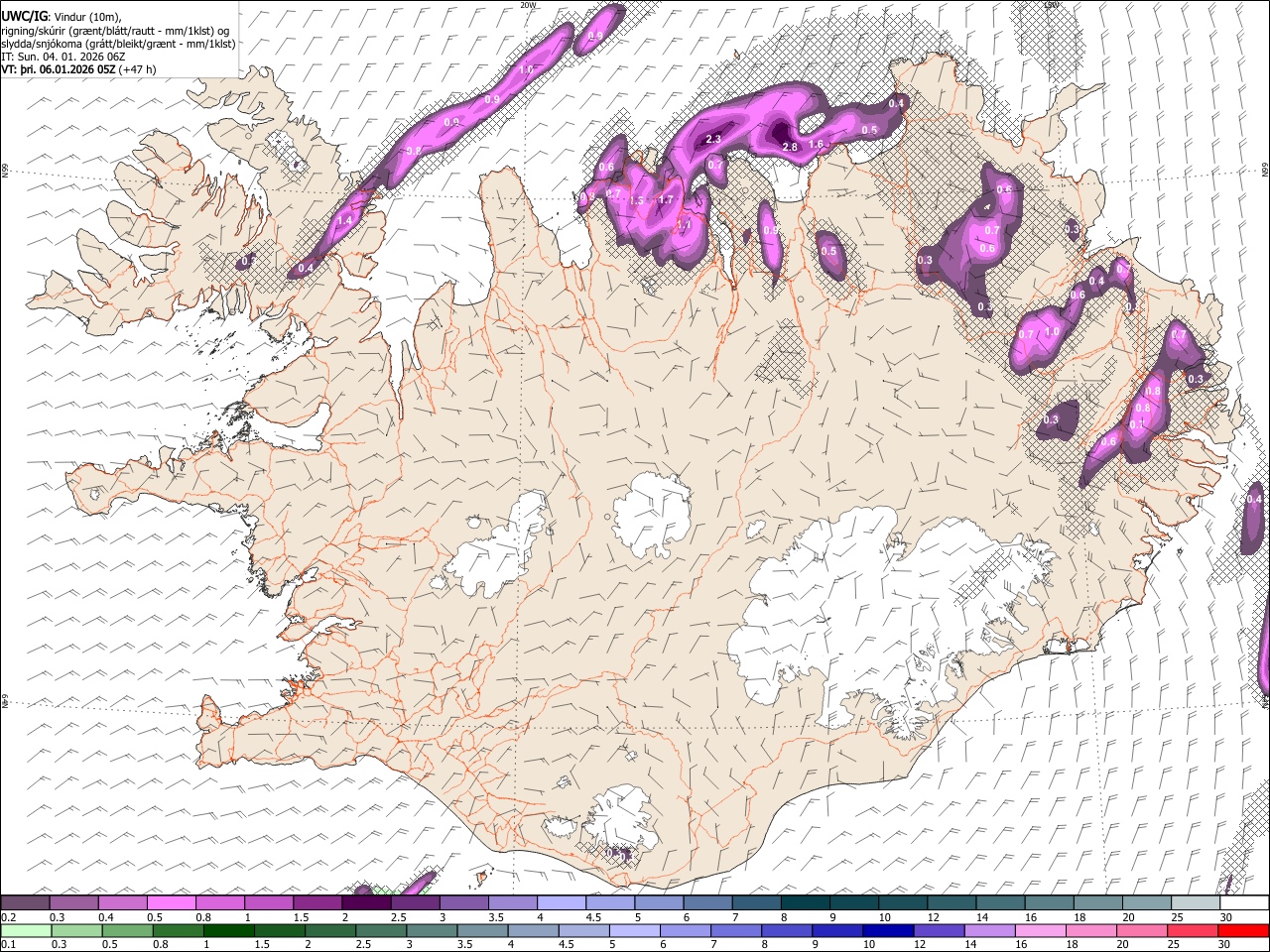
Task: Click the '1.4' precipitation value on the map
Action: pos(345,220)
